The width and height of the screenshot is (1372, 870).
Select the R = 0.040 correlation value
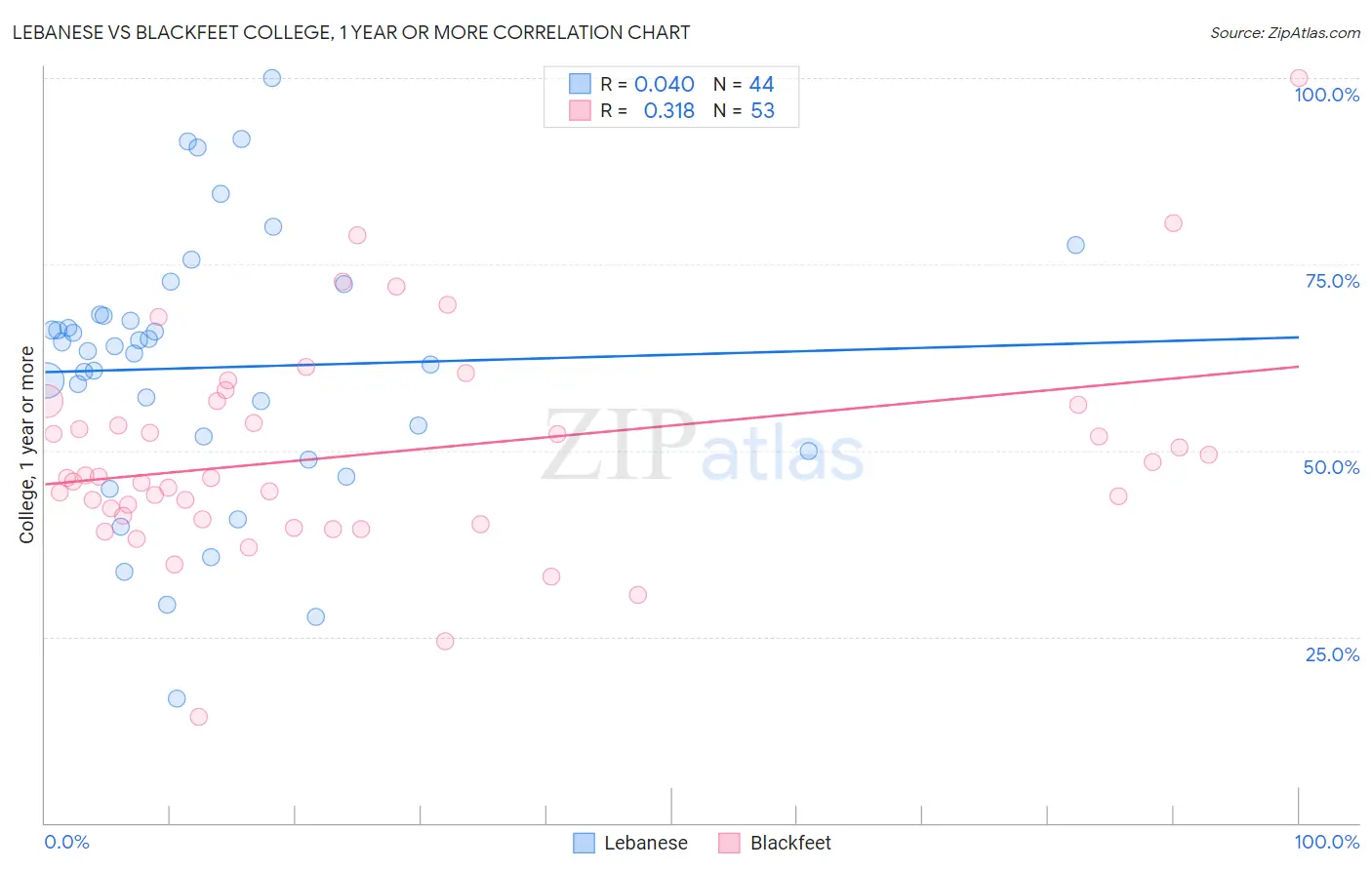coord(647,84)
